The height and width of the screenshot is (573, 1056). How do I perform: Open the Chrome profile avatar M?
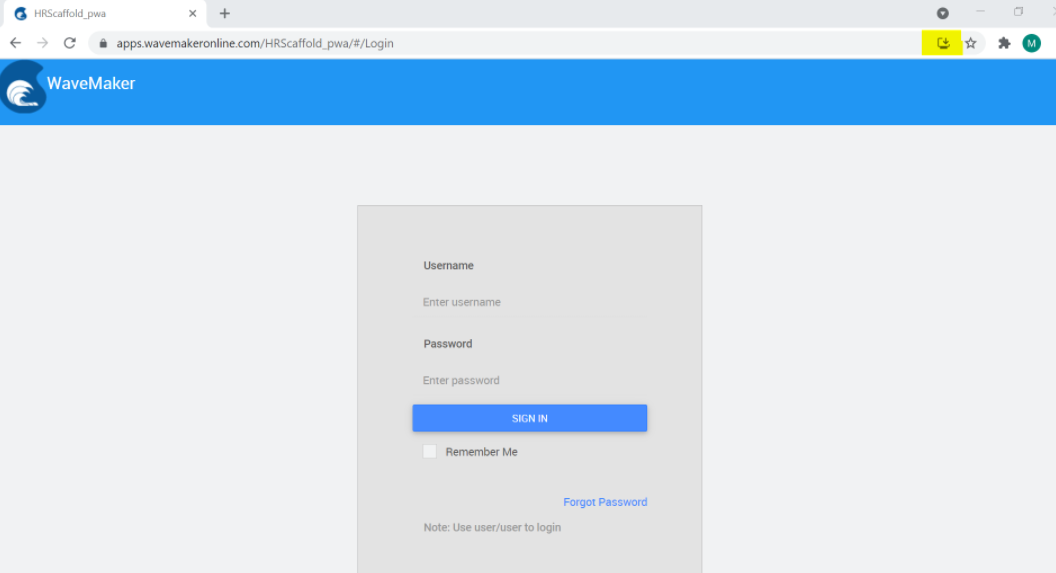1031,43
